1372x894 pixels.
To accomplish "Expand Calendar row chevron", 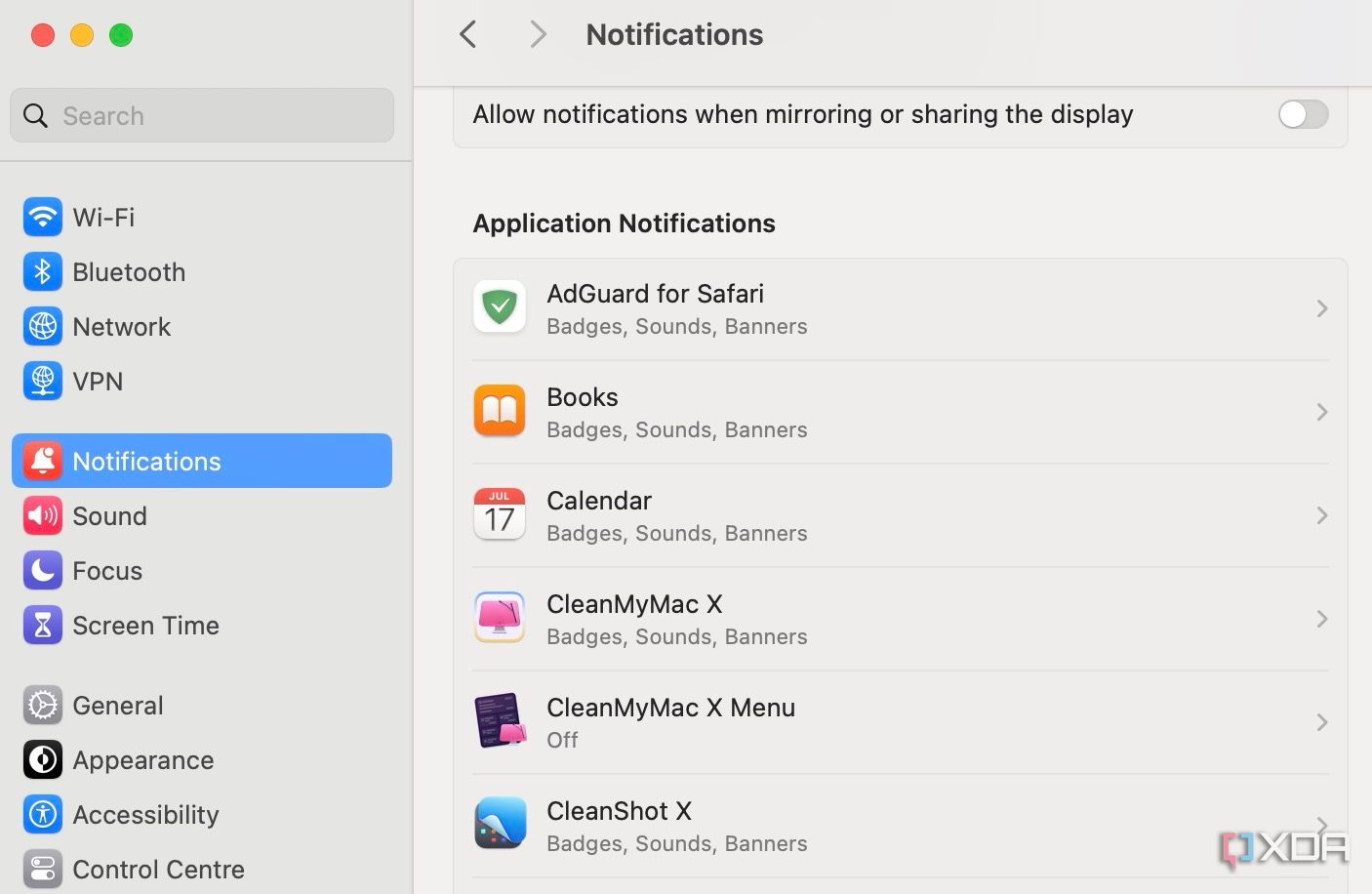I will [1321, 515].
